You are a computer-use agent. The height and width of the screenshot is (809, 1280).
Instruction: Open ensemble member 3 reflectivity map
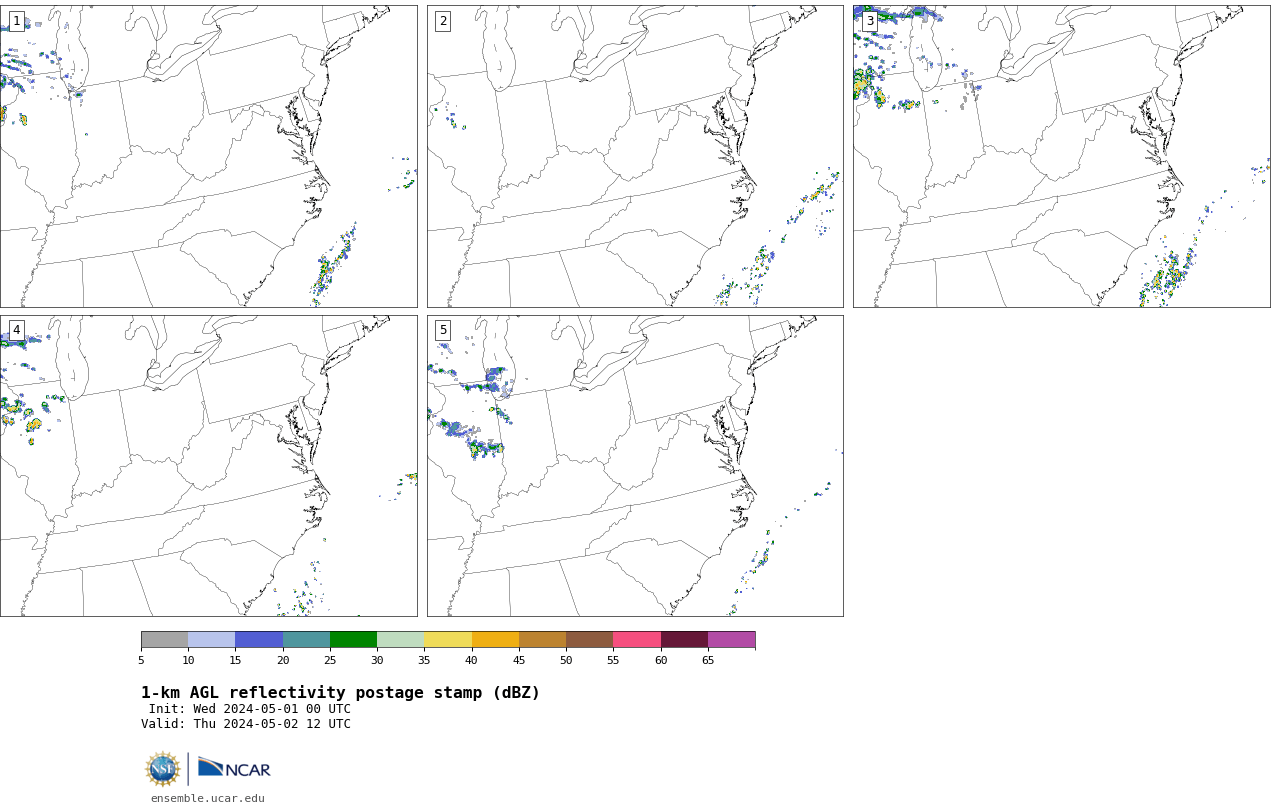point(1061,156)
